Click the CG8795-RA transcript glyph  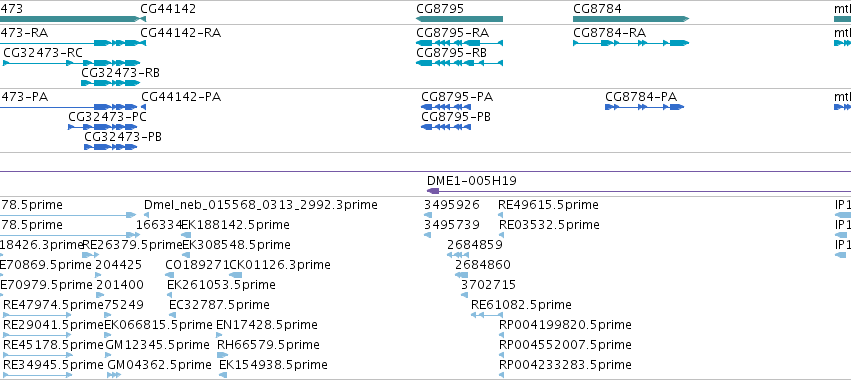click(x=459, y=43)
